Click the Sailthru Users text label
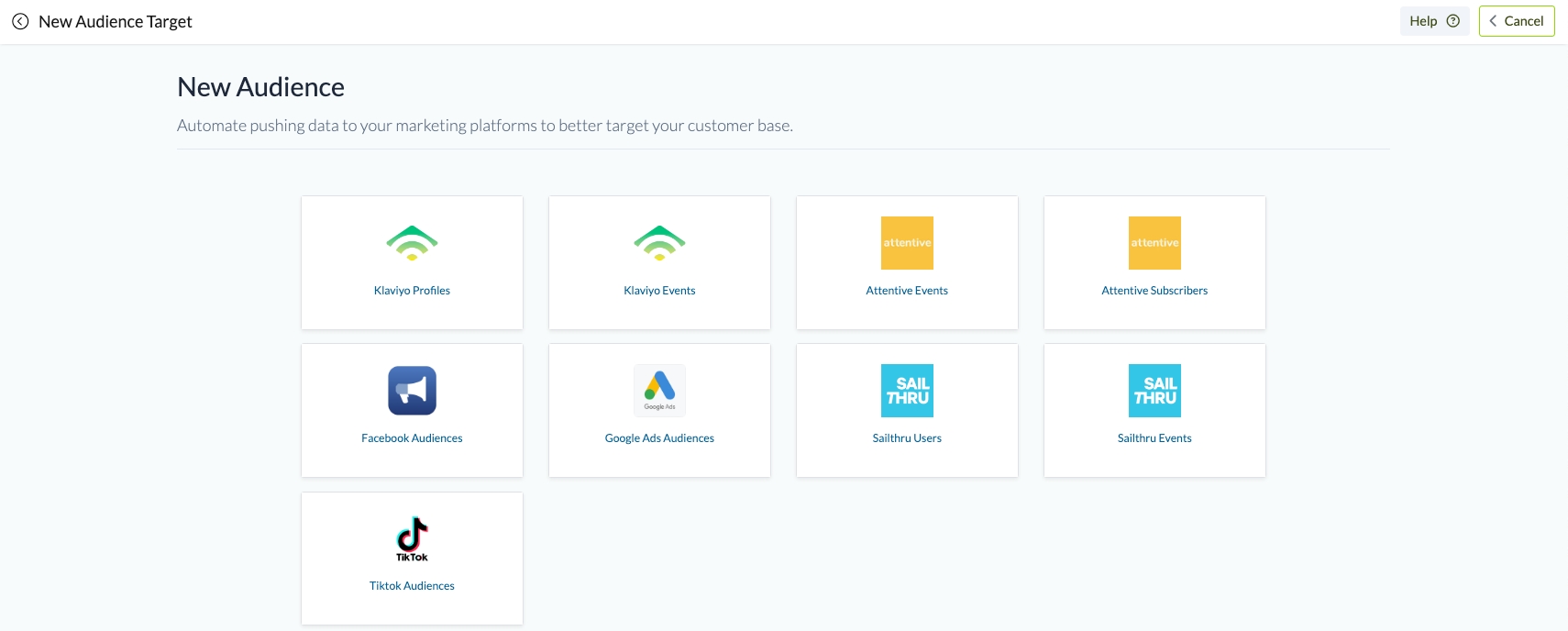The image size is (1568, 631). 907,438
